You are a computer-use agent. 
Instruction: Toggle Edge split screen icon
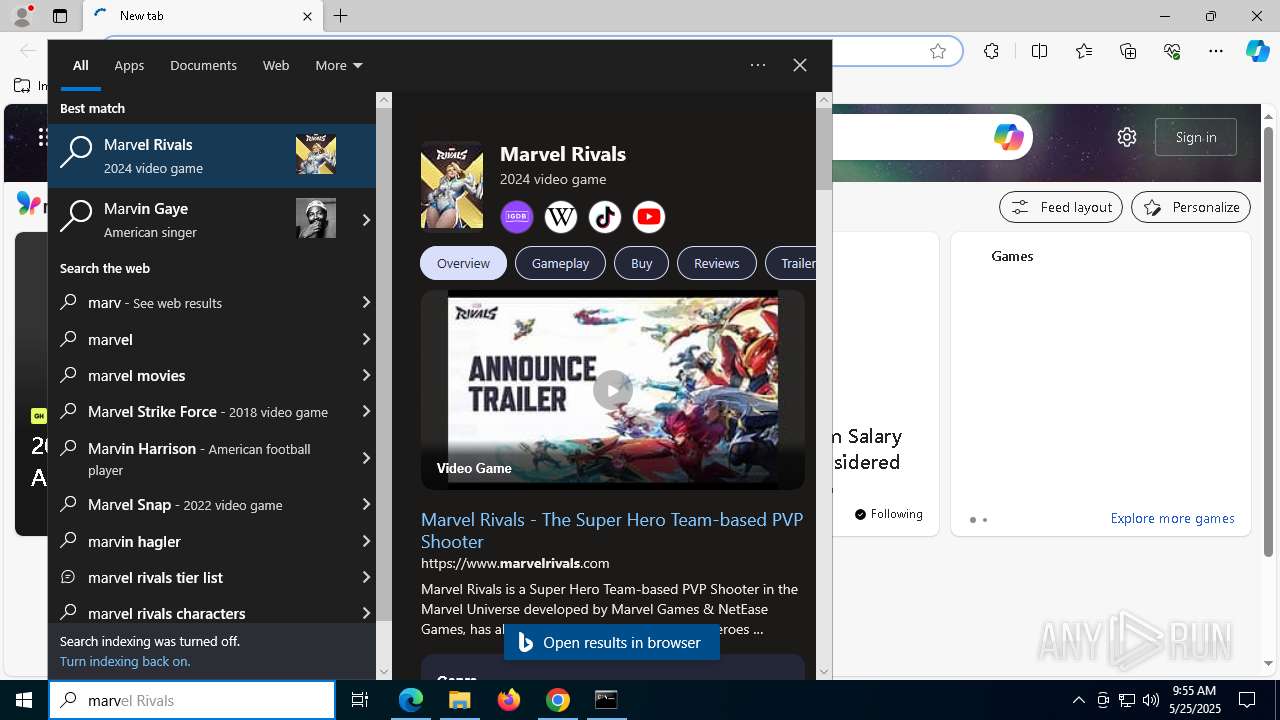1039,51
